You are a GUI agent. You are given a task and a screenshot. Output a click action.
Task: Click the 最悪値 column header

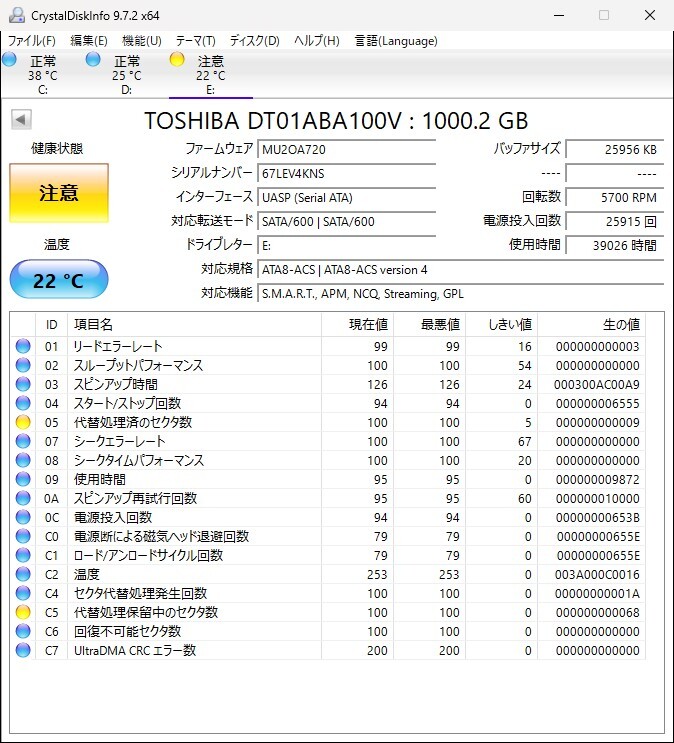429,325
